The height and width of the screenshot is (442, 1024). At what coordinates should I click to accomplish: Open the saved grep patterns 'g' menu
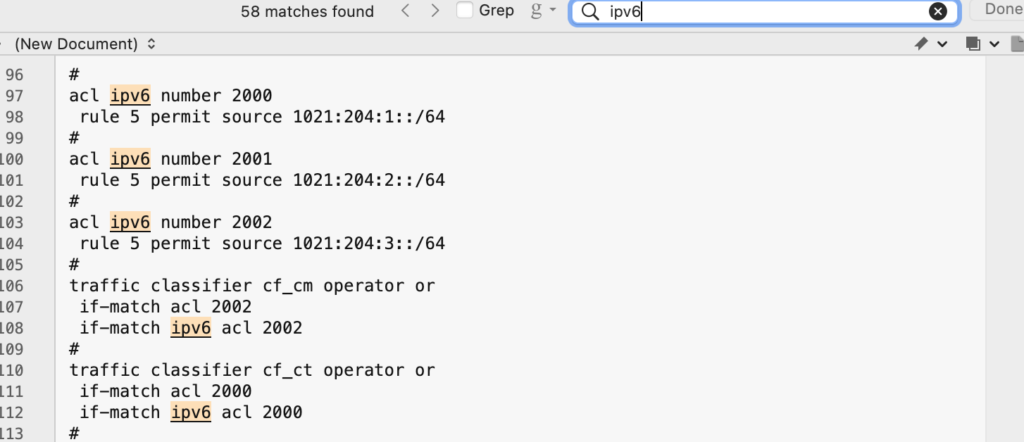click(543, 10)
